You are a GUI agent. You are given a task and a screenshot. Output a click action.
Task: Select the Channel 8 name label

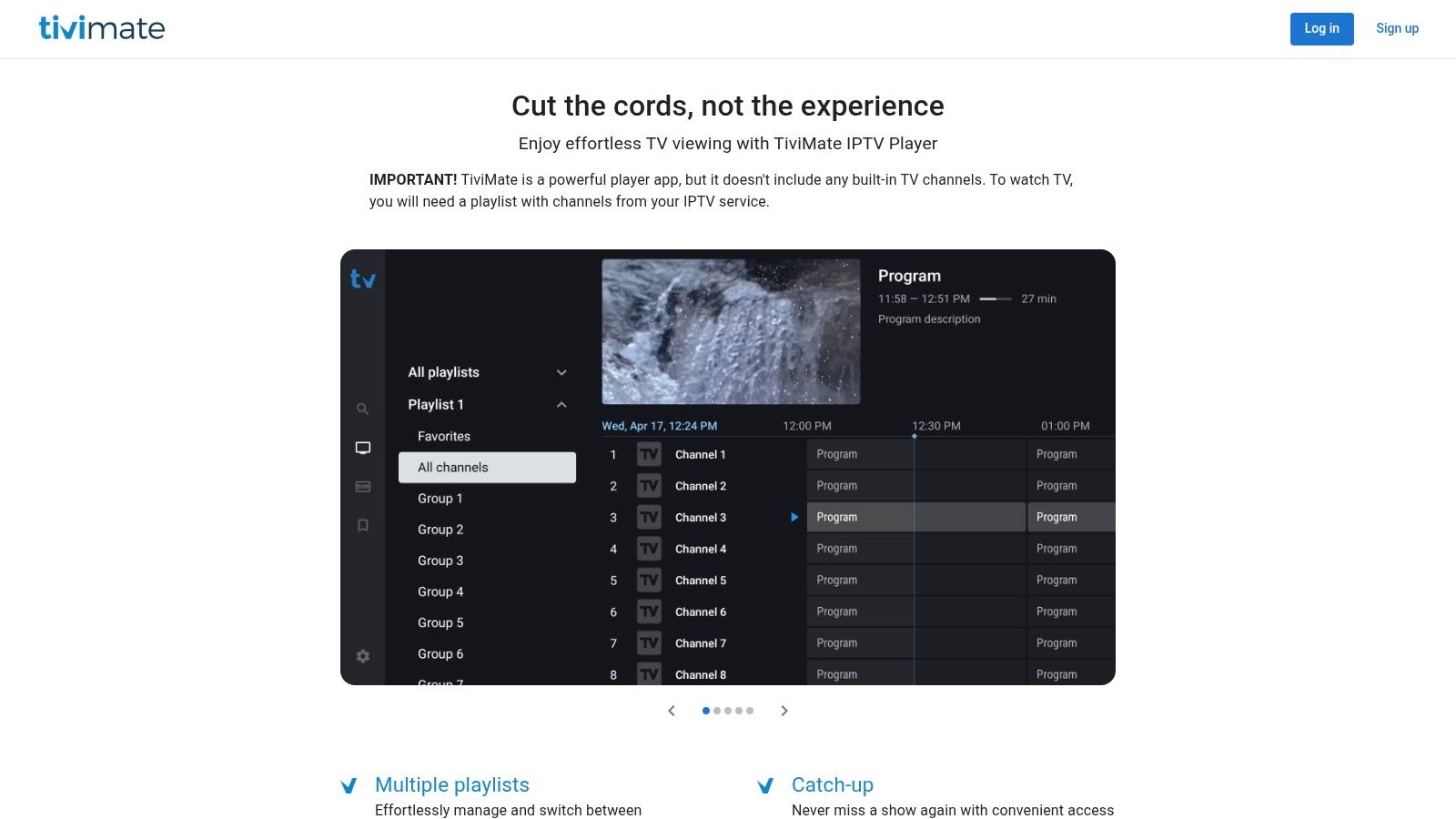coord(701,674)
